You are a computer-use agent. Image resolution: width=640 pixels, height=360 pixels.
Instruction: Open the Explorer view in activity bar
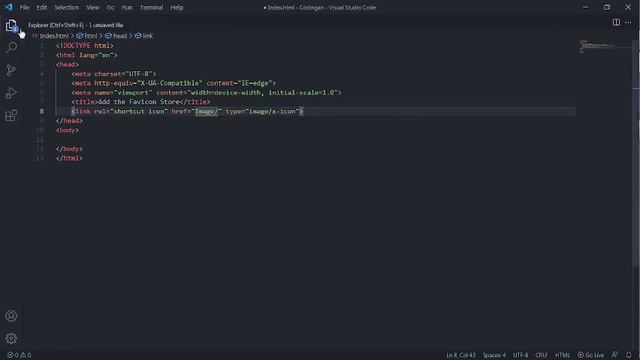pos(11,26)
